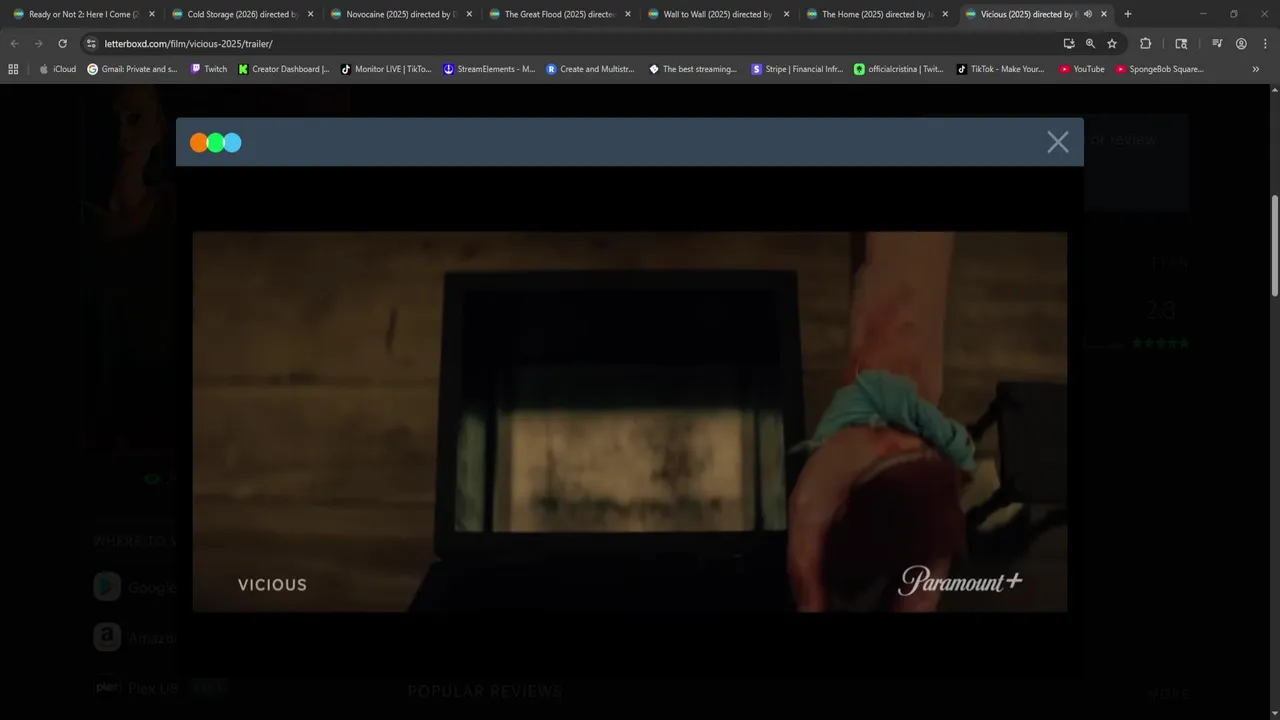Open the media controls icon in toolbar

1217,44
